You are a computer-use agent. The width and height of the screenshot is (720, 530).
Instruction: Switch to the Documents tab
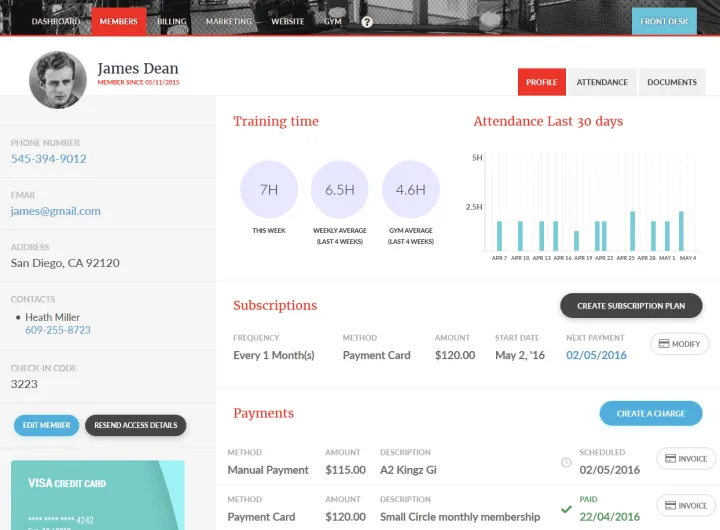pyautogui.click(x=671, y=82)
